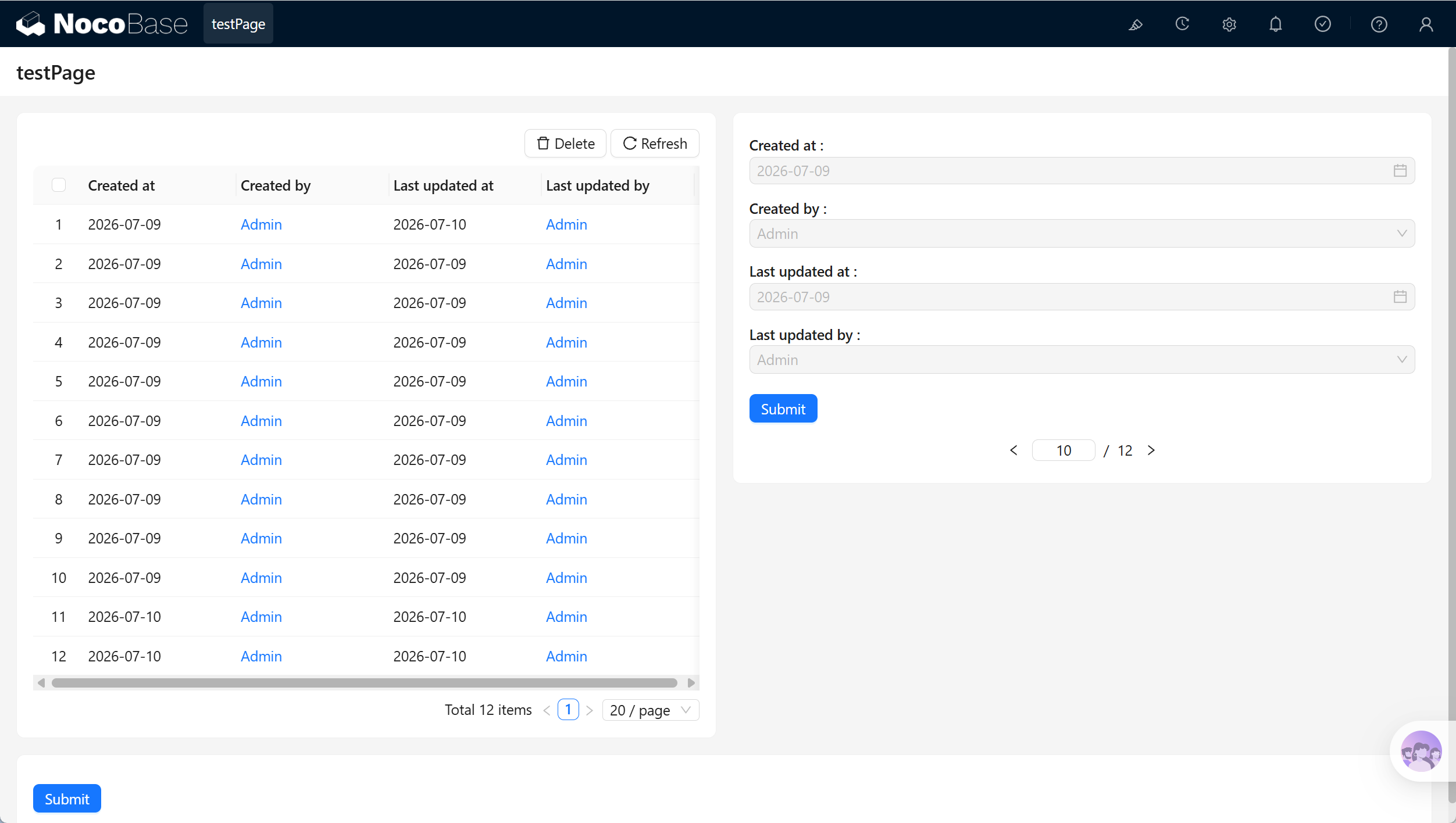
Task: Open the user profile icon
Action: (1426, 24)
